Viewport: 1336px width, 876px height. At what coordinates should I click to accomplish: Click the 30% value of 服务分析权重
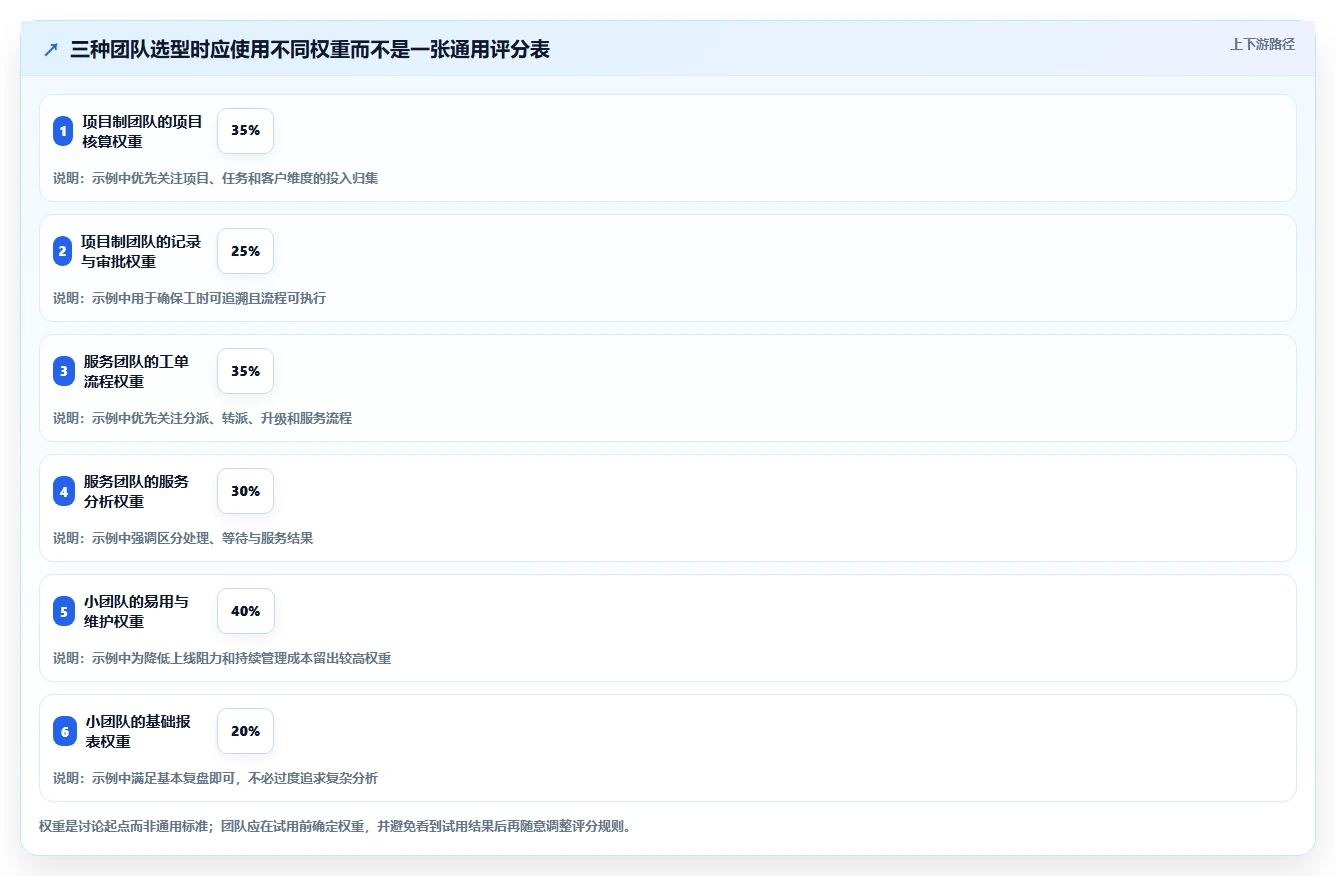(245, 491)
